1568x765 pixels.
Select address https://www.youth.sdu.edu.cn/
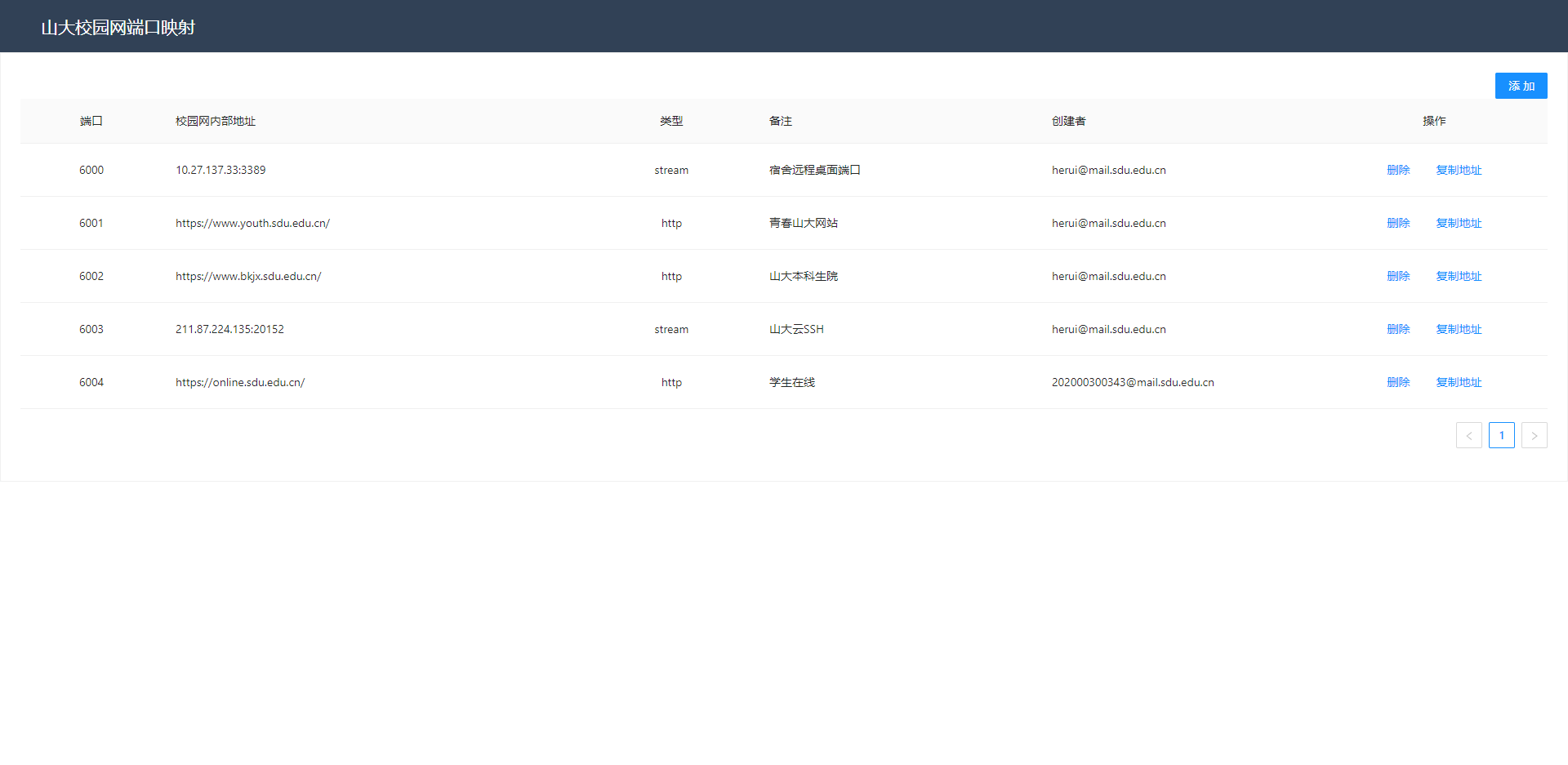click(x=252, y=223)
